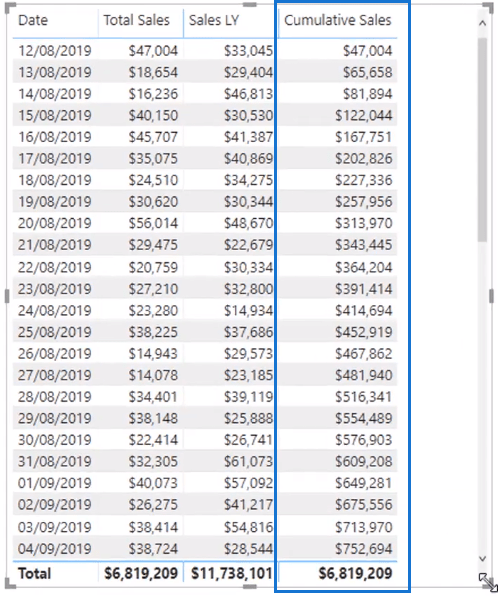The image size is (498, 596).
Task: Click the bottom-right resize handle
Action: (487, 583)
